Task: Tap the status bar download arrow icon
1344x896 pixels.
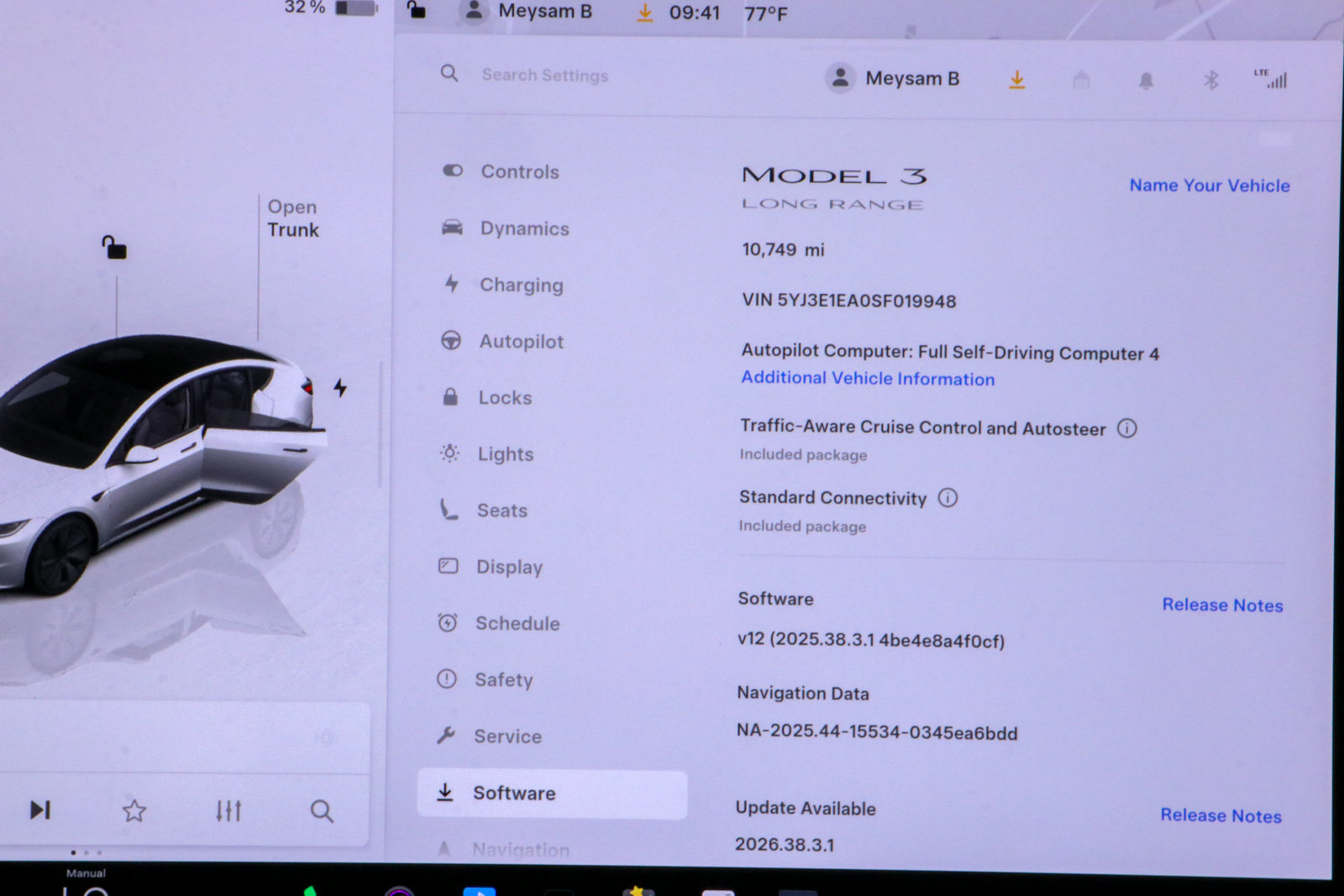Action: (x=645, y=13)
